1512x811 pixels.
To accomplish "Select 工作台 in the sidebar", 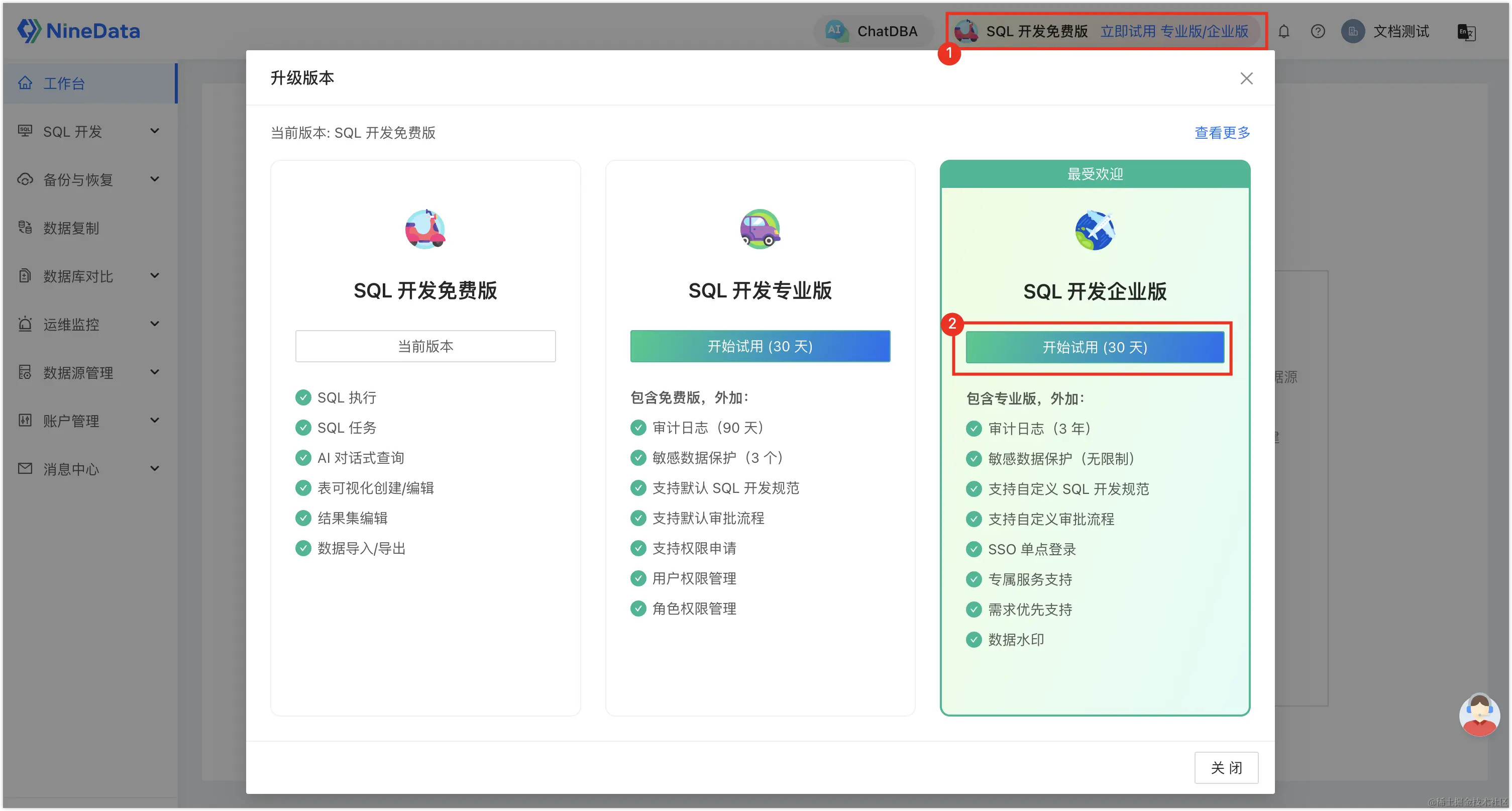I will pyautogui.click(x=65, y=83).
